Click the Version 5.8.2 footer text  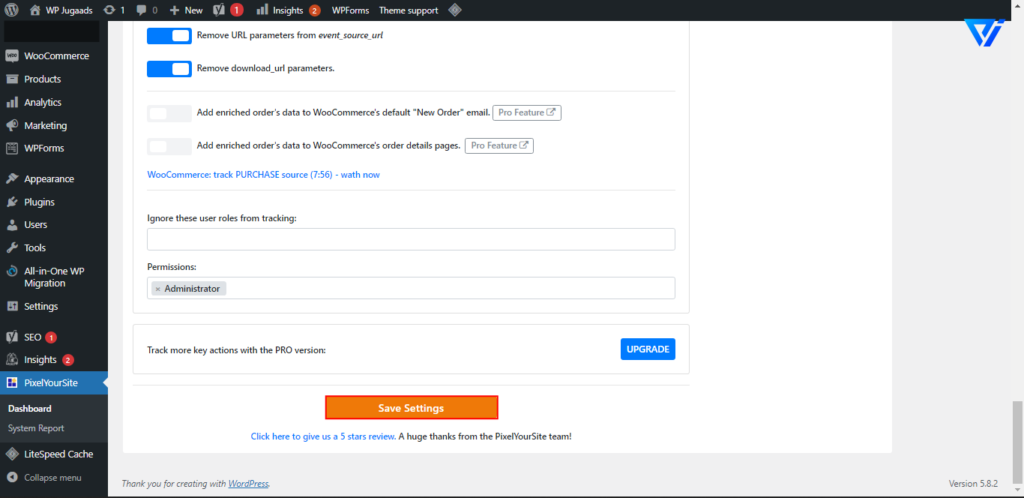973,484
